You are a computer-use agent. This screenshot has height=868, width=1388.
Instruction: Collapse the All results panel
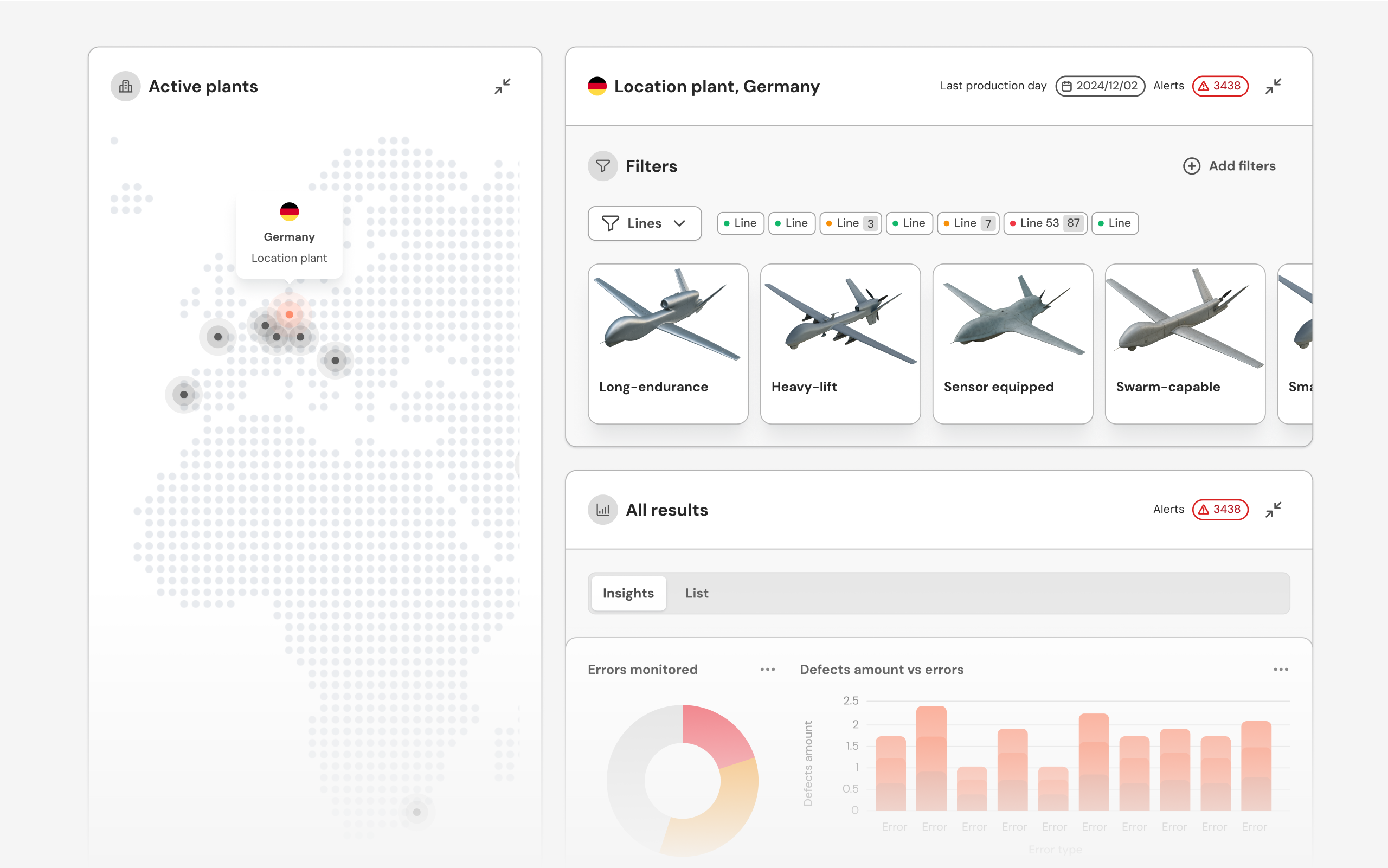tap(1273, 510)
